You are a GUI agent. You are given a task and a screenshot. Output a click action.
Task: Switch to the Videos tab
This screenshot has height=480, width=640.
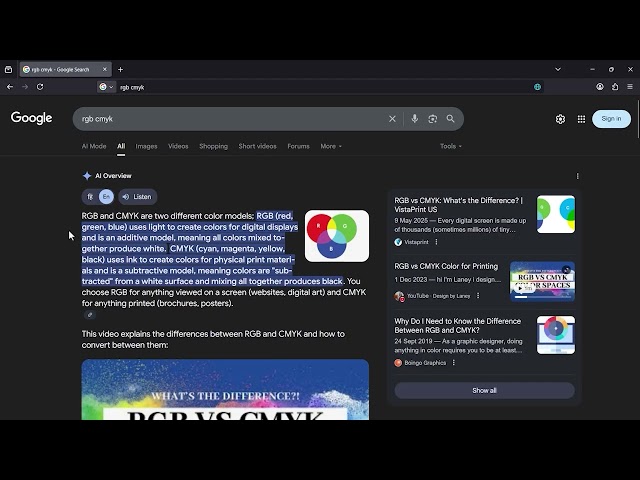coord(178,146)
